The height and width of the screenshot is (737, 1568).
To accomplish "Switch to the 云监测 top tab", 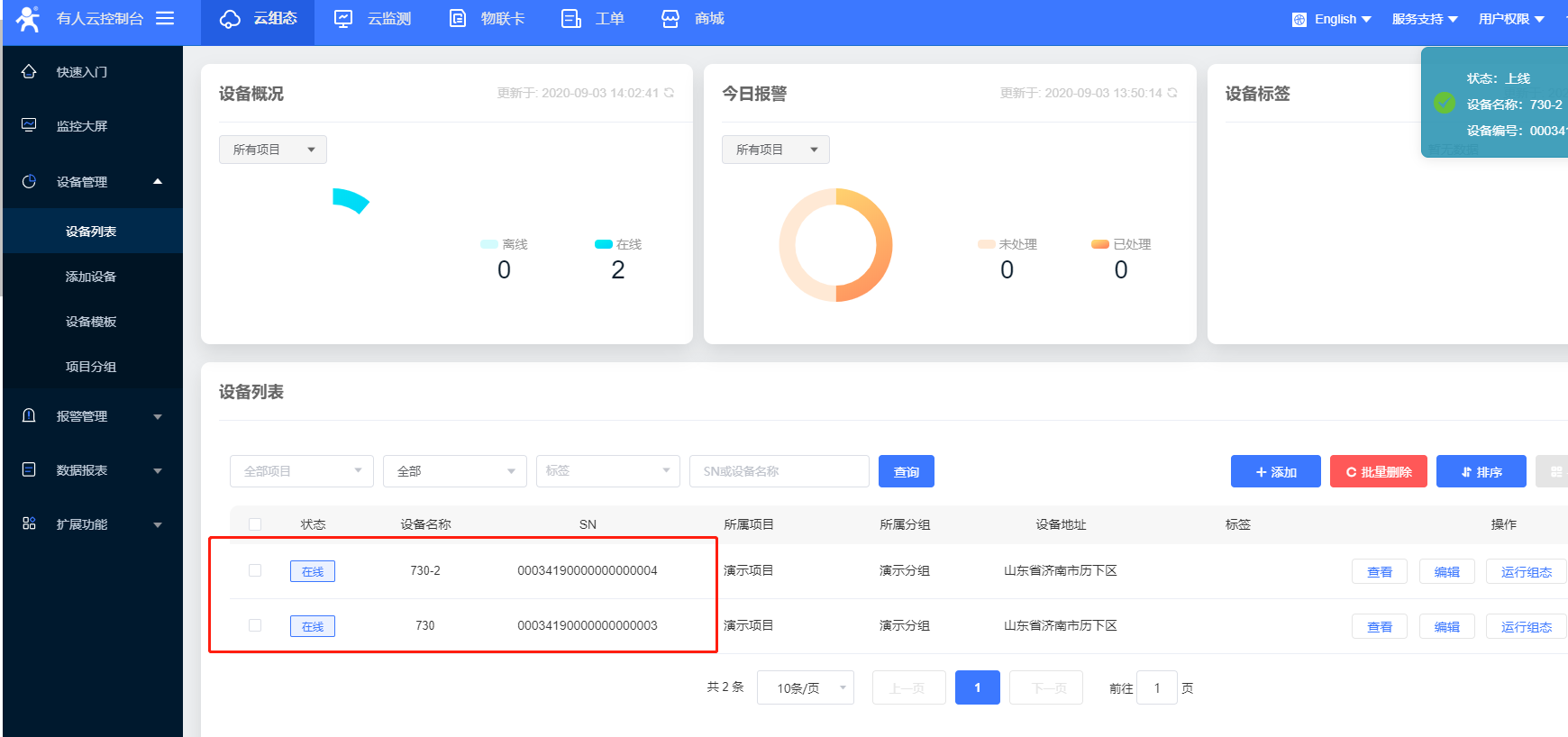I will [x=372, y=19].
